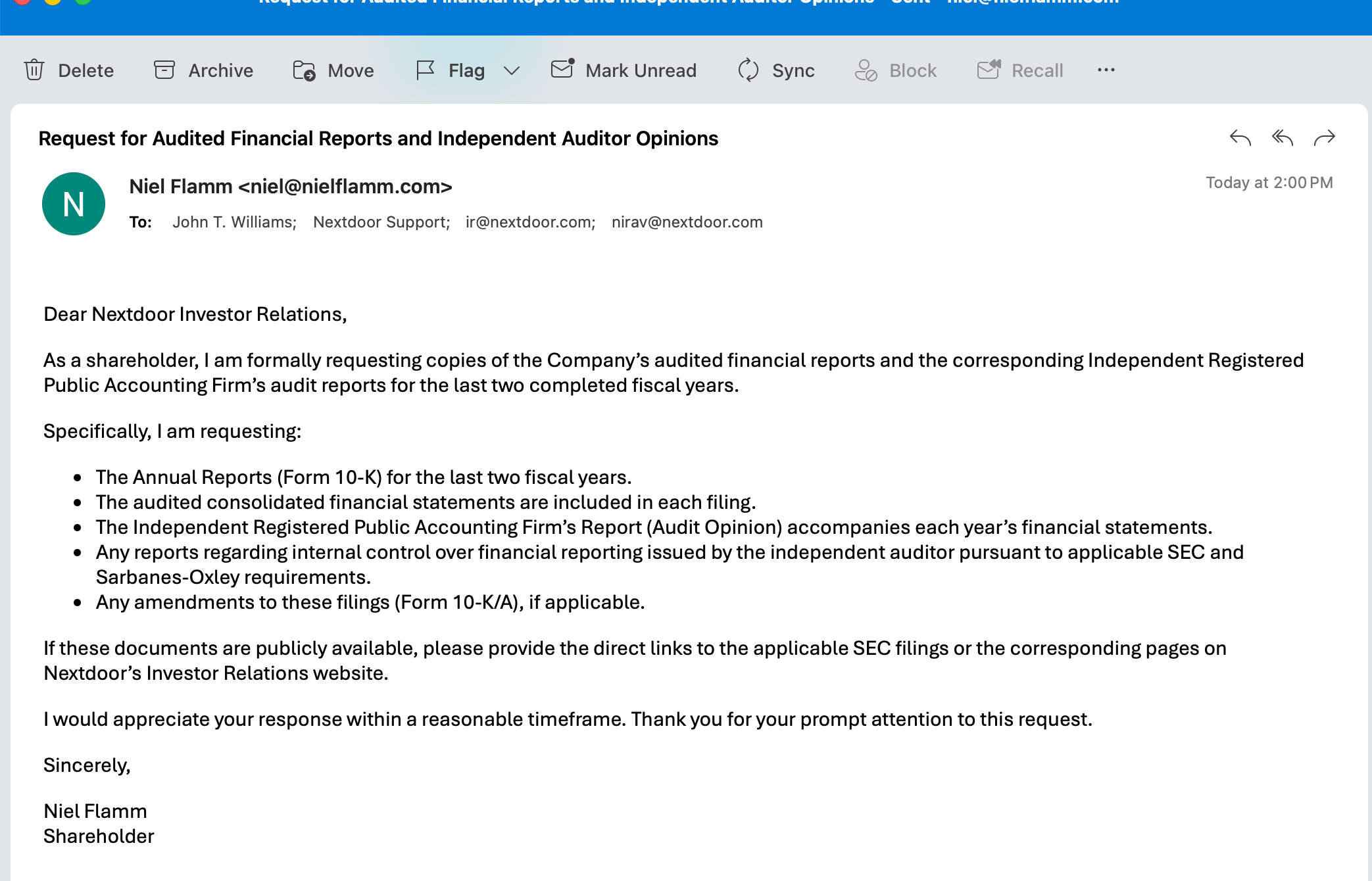
Task: Click the 'Niel Flamm' signature name
Action: click(x=95, y=811)
